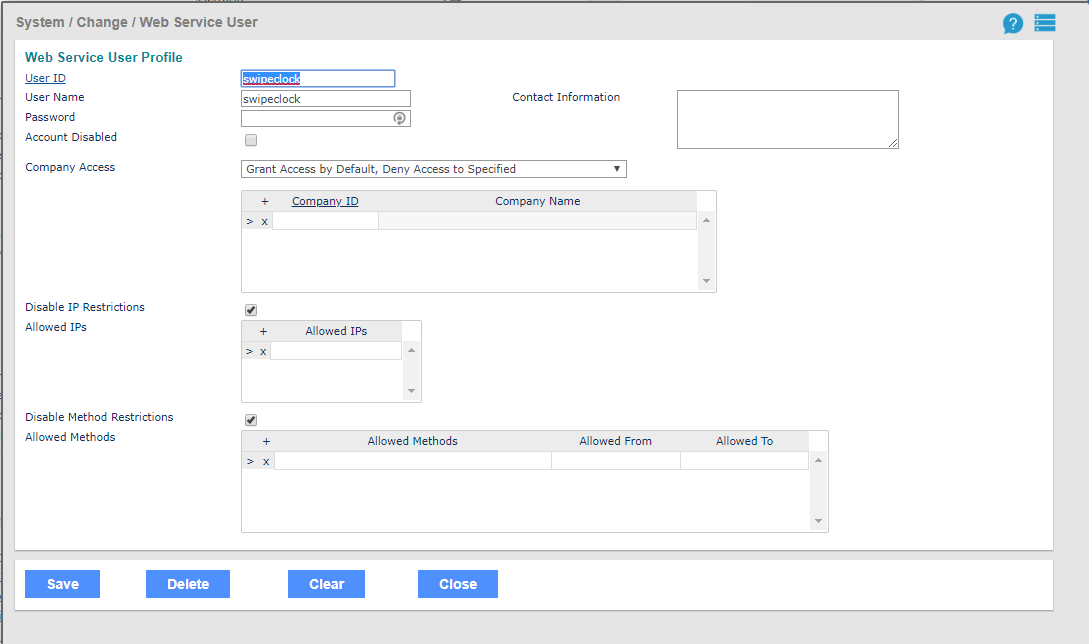The width and height of the screenshot is (1089, 644).
Task: Remove the Allowed IPs row using x
Action: coord(264,351)
